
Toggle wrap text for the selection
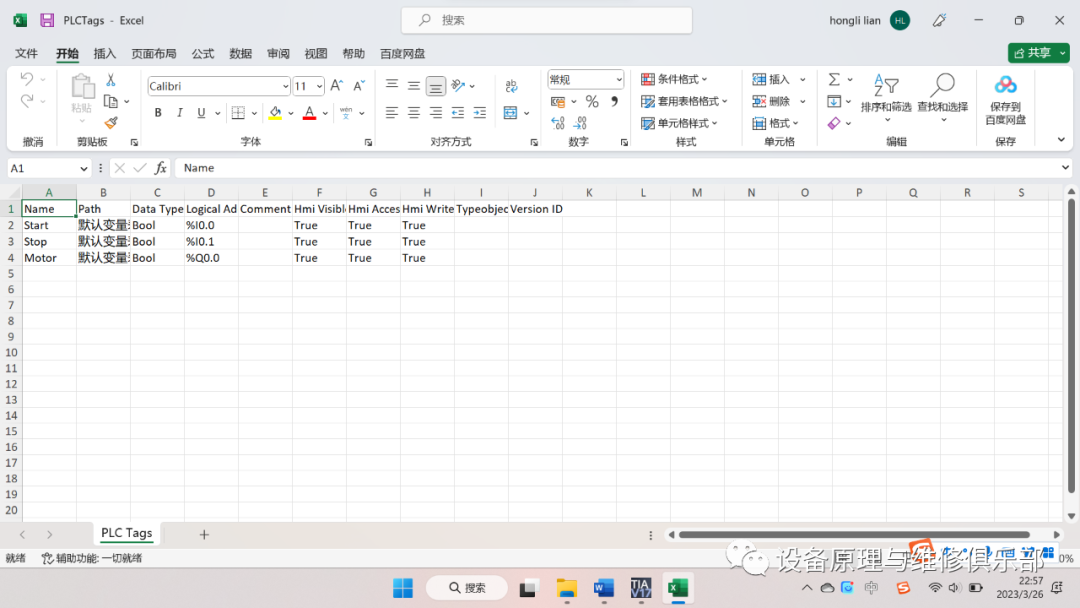(x=512, y=85)
